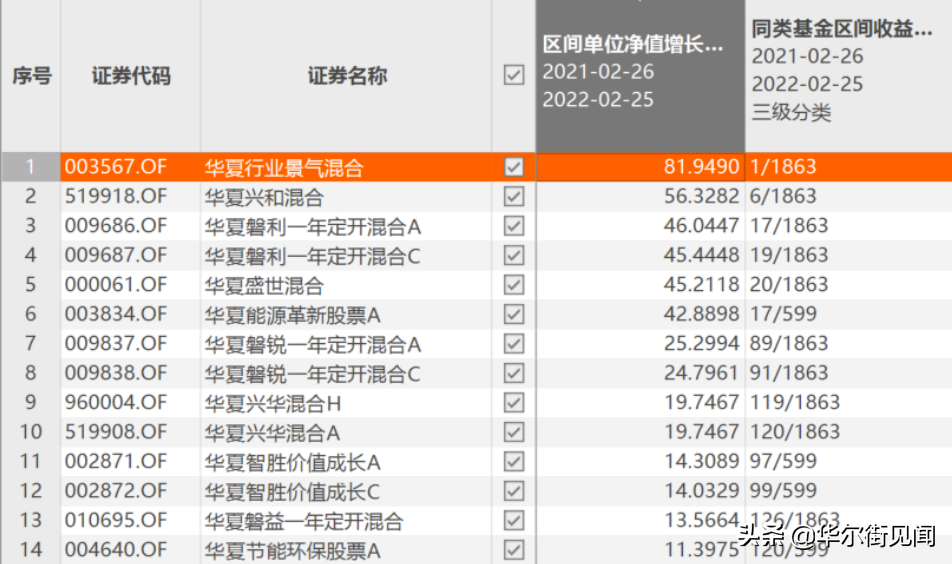Open fund 华夏磐益一年定开混合
The width and height of the screenshot is (952, 564).
point(304,521)
